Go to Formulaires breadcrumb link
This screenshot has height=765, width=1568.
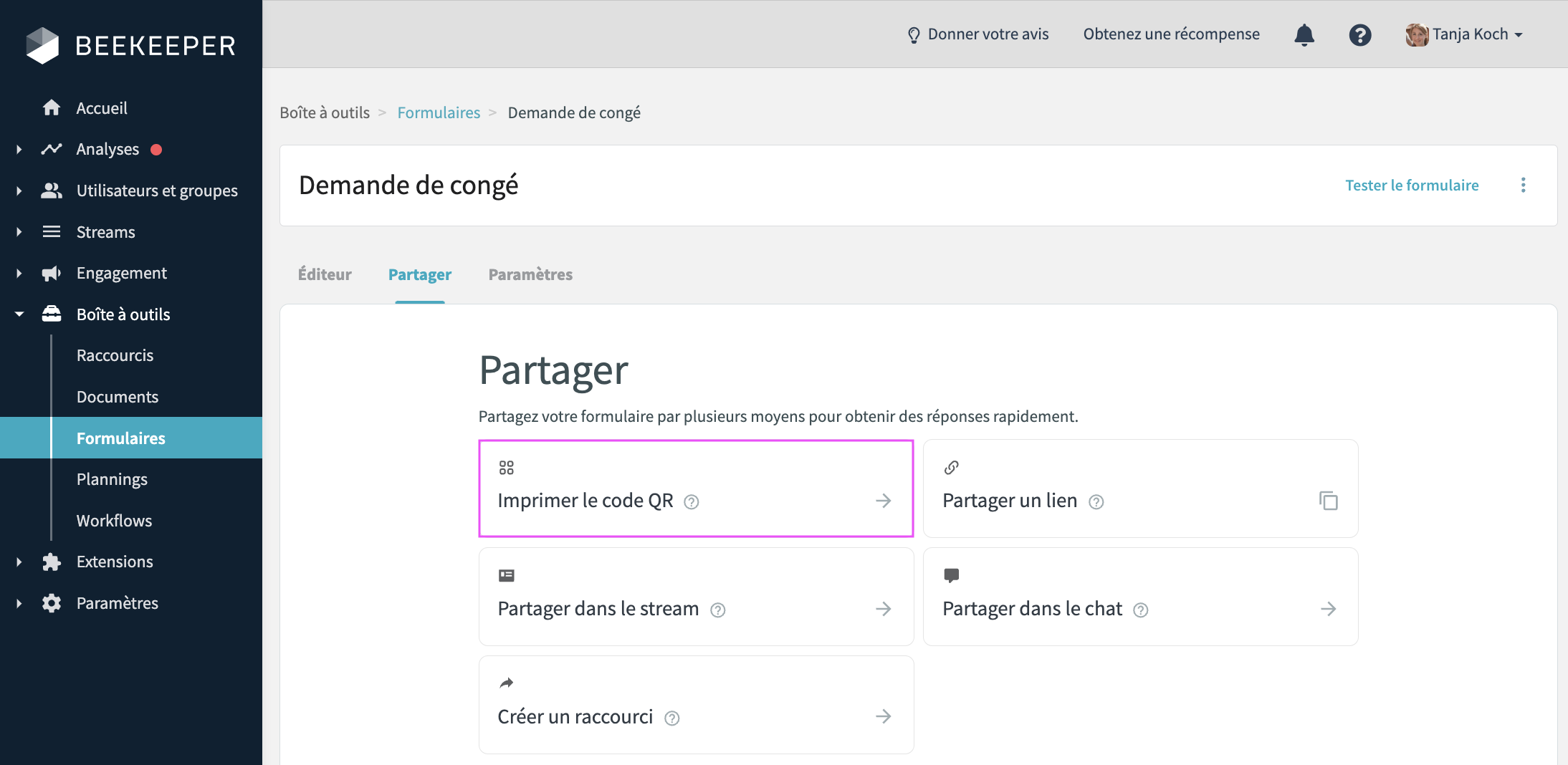(439, 112)
